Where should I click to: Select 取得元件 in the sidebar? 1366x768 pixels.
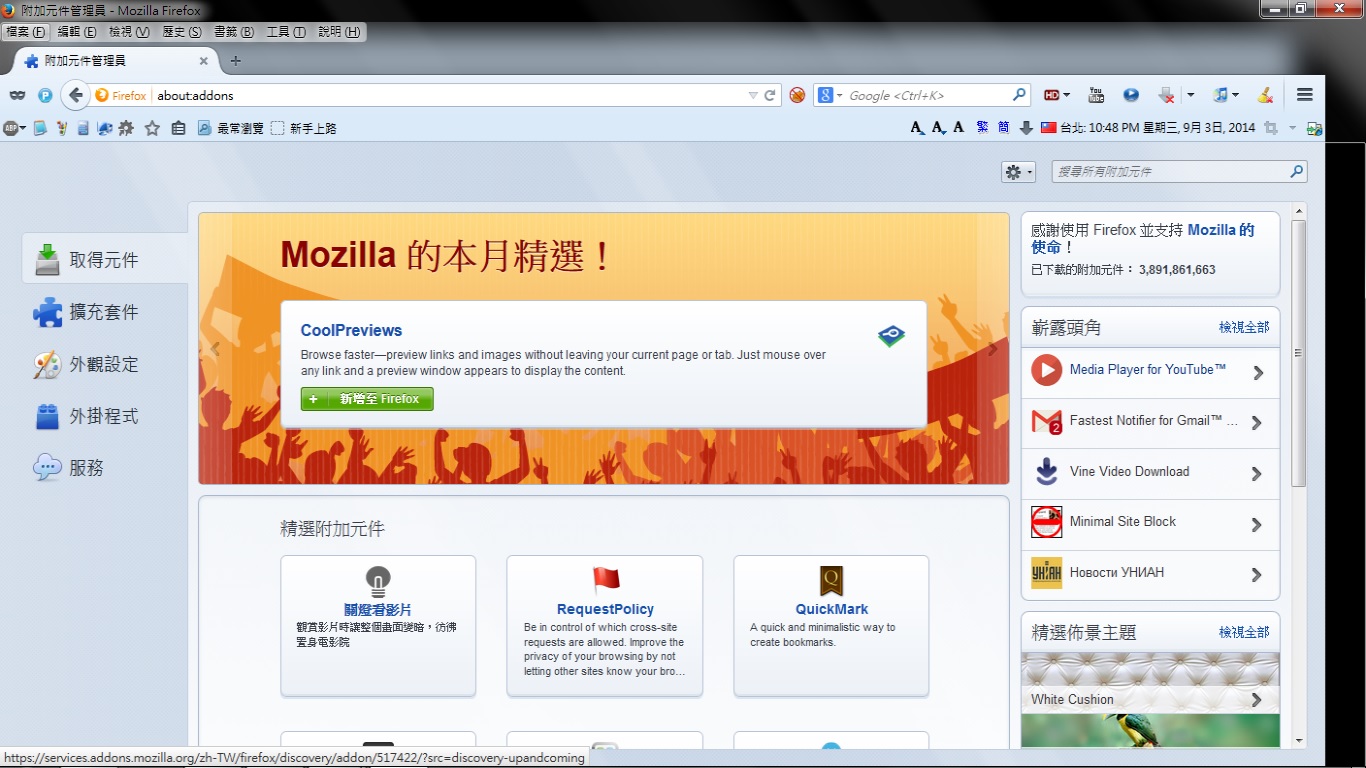click(x=105, y=260)
